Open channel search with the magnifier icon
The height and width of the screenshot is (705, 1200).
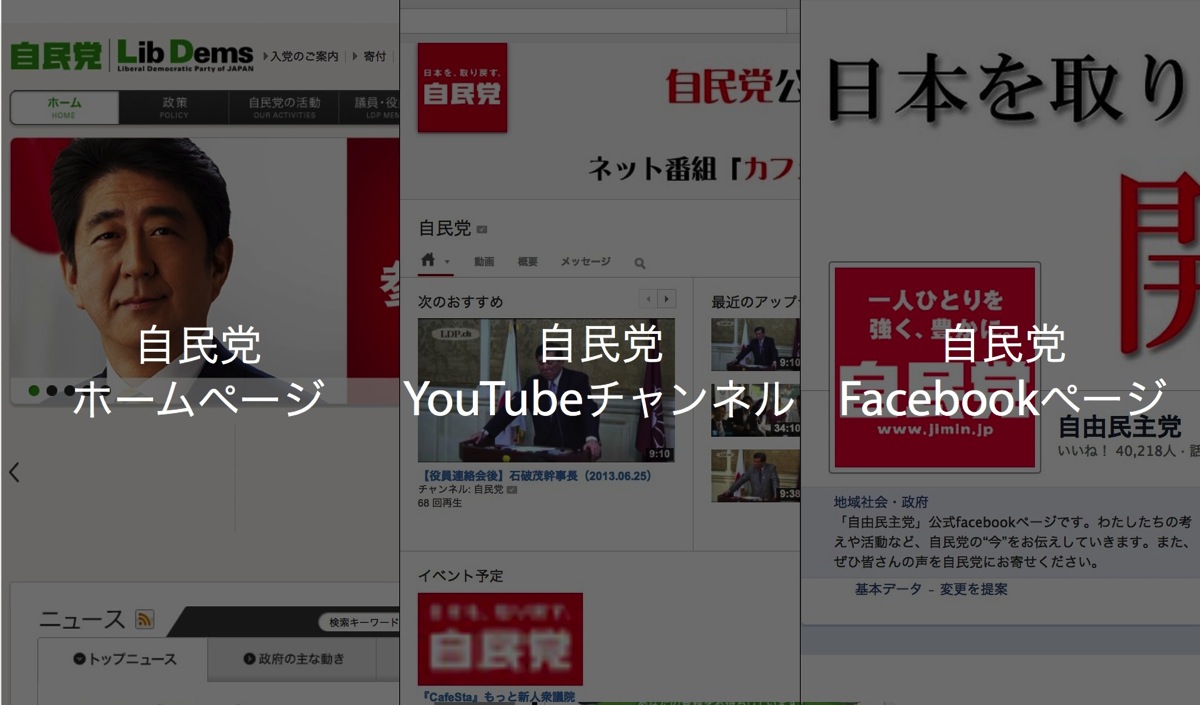[x=640, y=262]
